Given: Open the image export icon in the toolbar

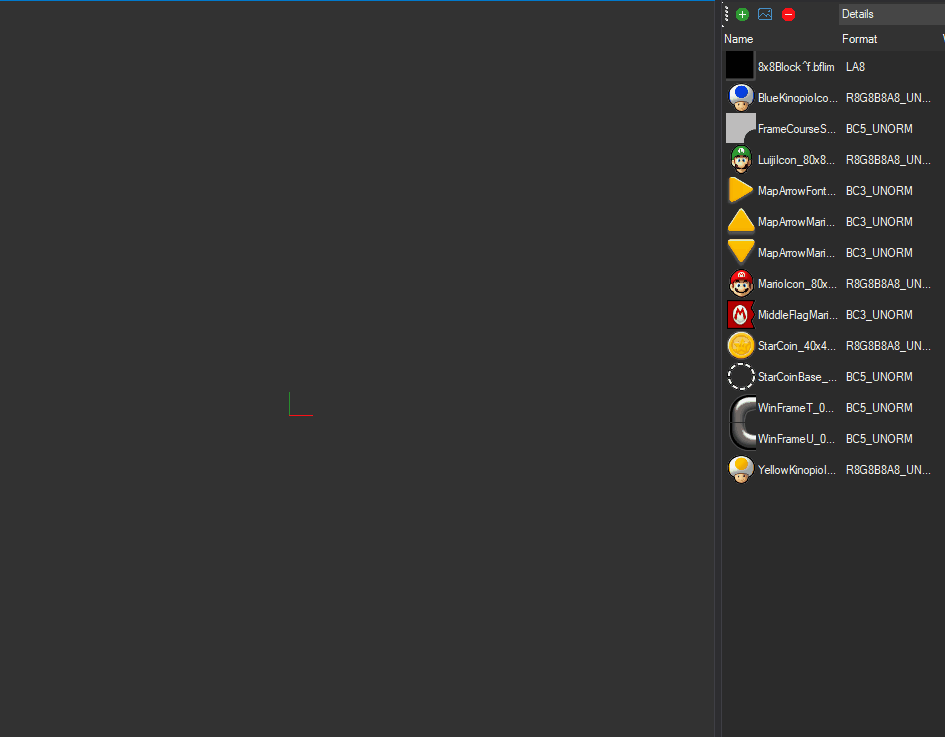Looking at the screenshot, I should [765, 14].
